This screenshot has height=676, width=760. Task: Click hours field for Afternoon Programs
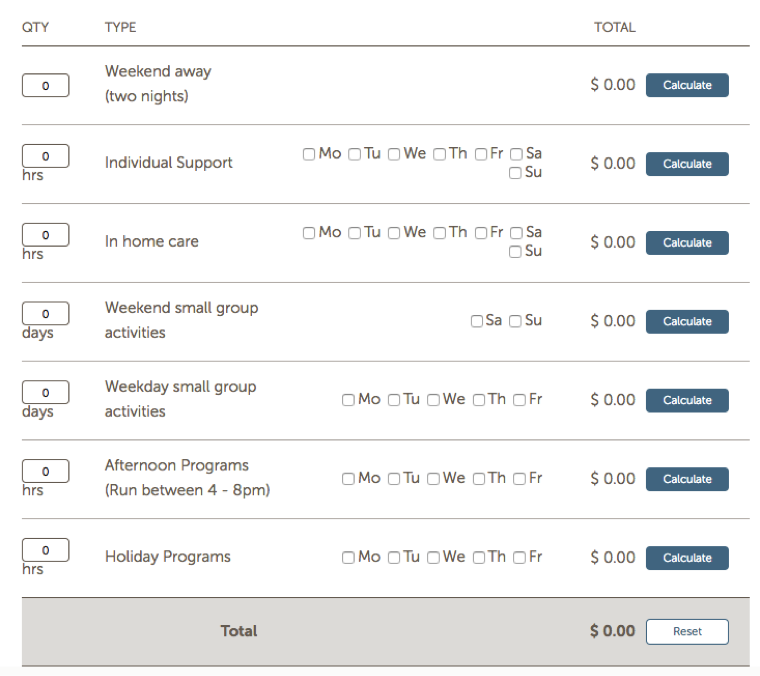tap(46, 471)
